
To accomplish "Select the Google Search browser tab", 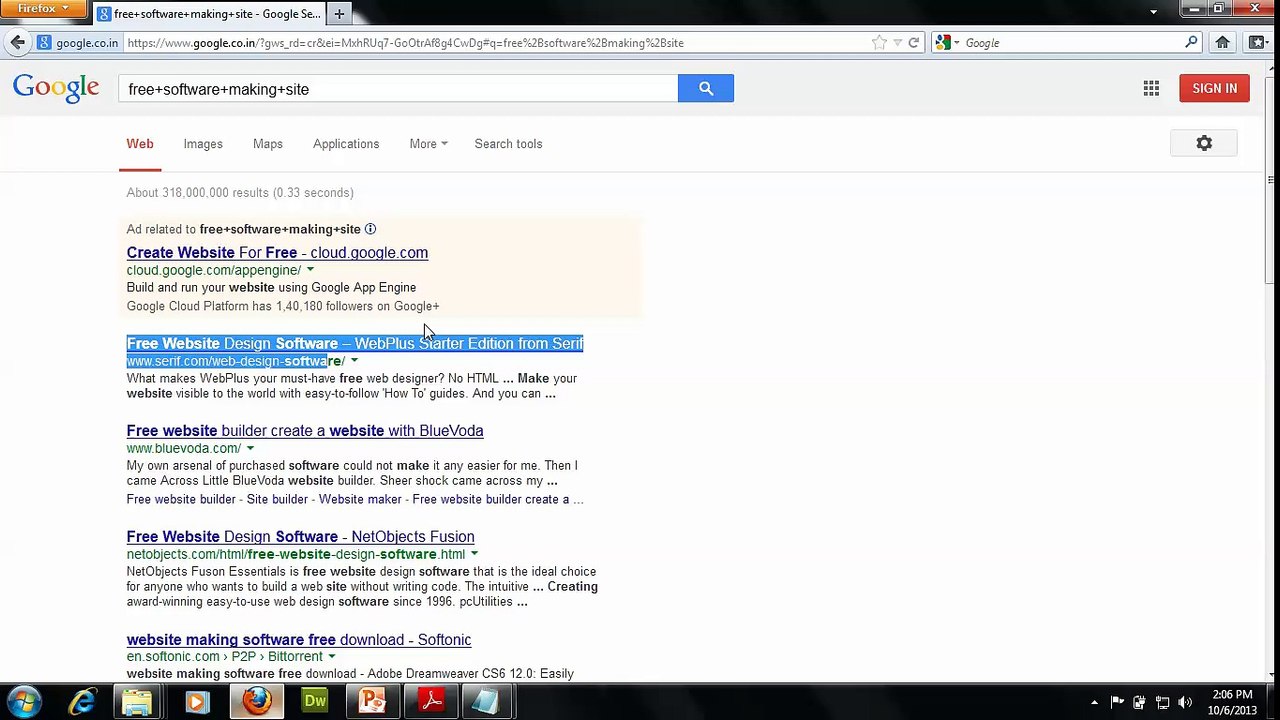I will pyautogui.click(x=209, y=14).
